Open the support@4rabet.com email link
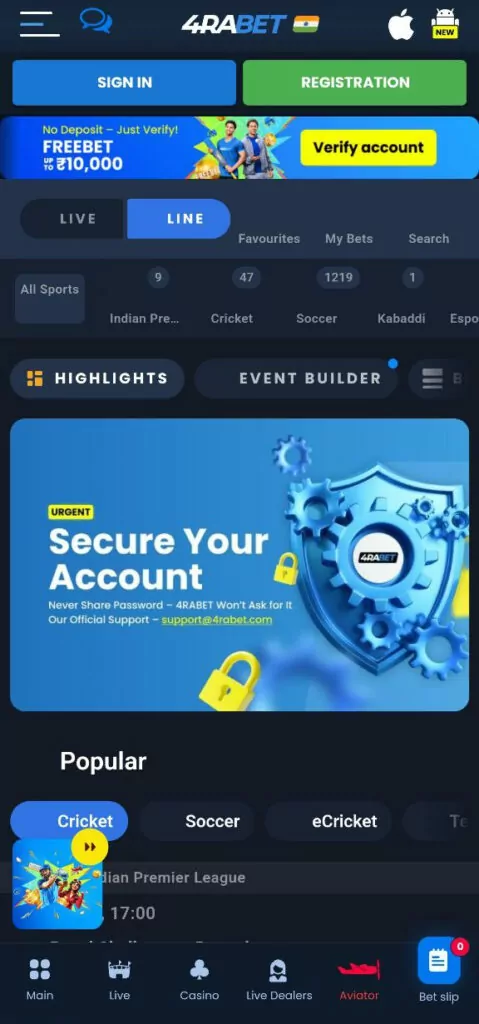The image size is (479, 1024). pos(217,620)
